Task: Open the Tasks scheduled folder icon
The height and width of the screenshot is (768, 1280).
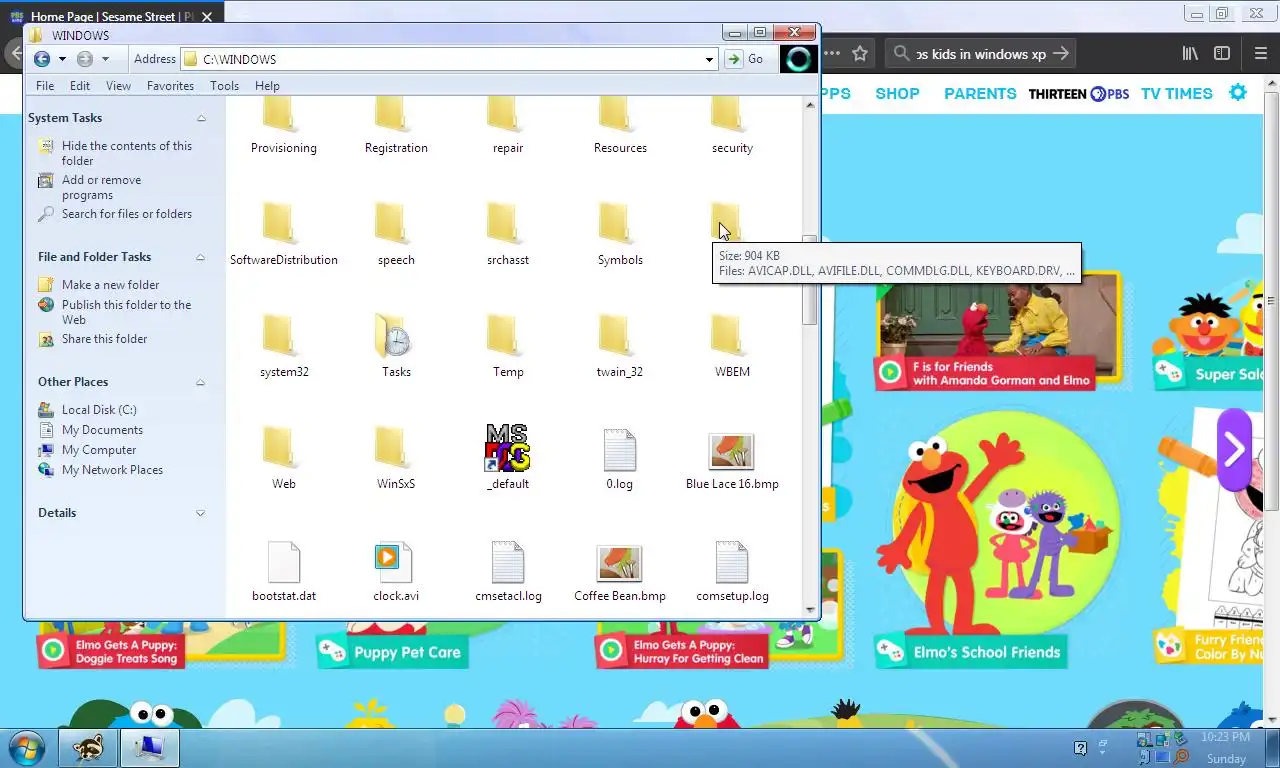Action: click(393, 336)
